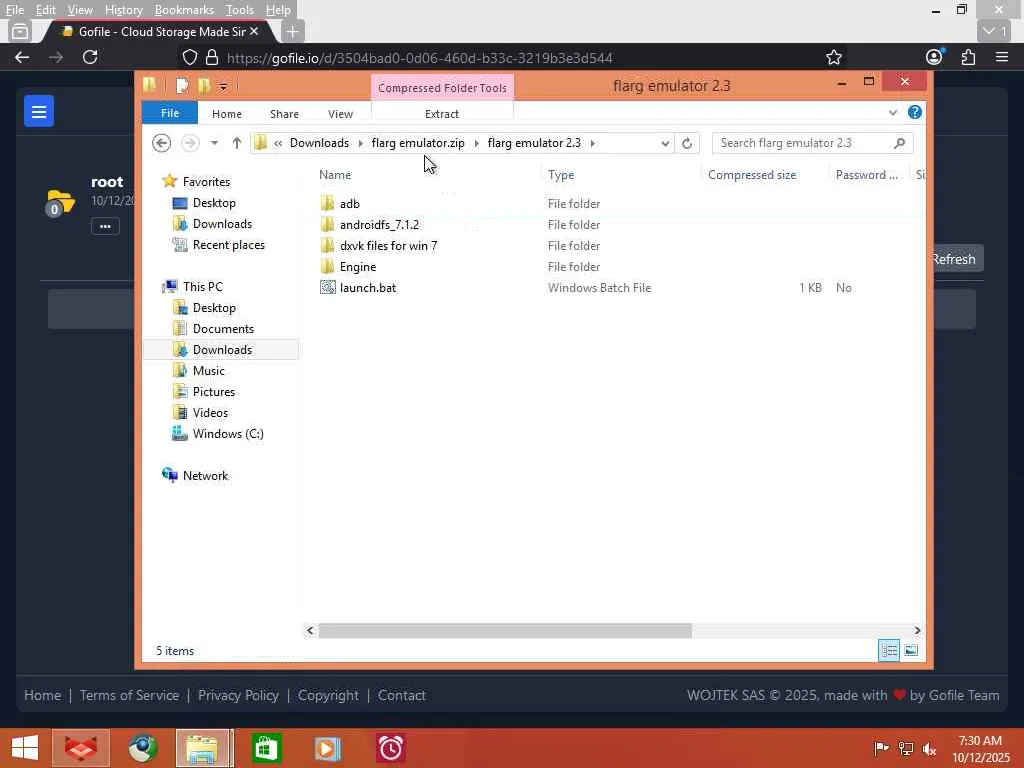Bookmark this page with the star icon

[x=833, y=57]
